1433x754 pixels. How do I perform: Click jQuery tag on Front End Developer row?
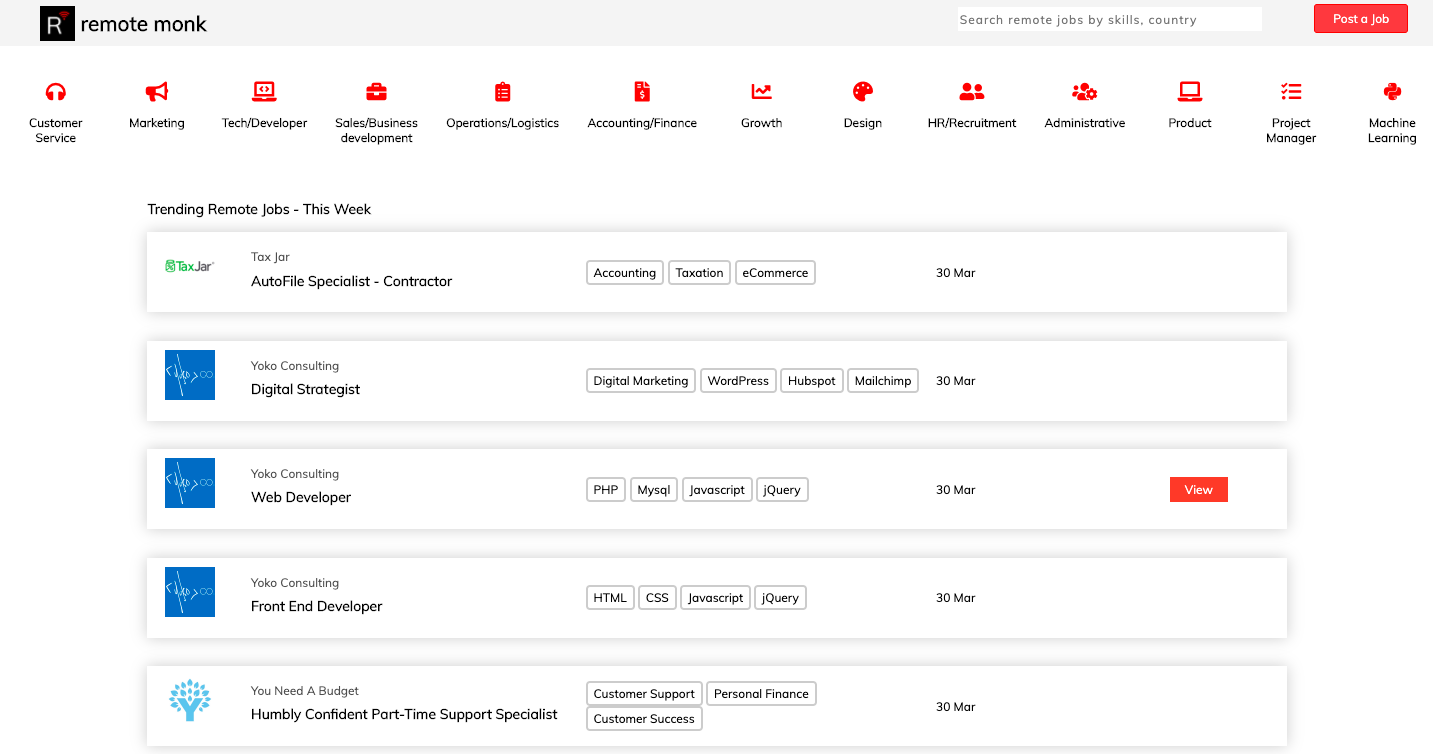click(780, 598)
